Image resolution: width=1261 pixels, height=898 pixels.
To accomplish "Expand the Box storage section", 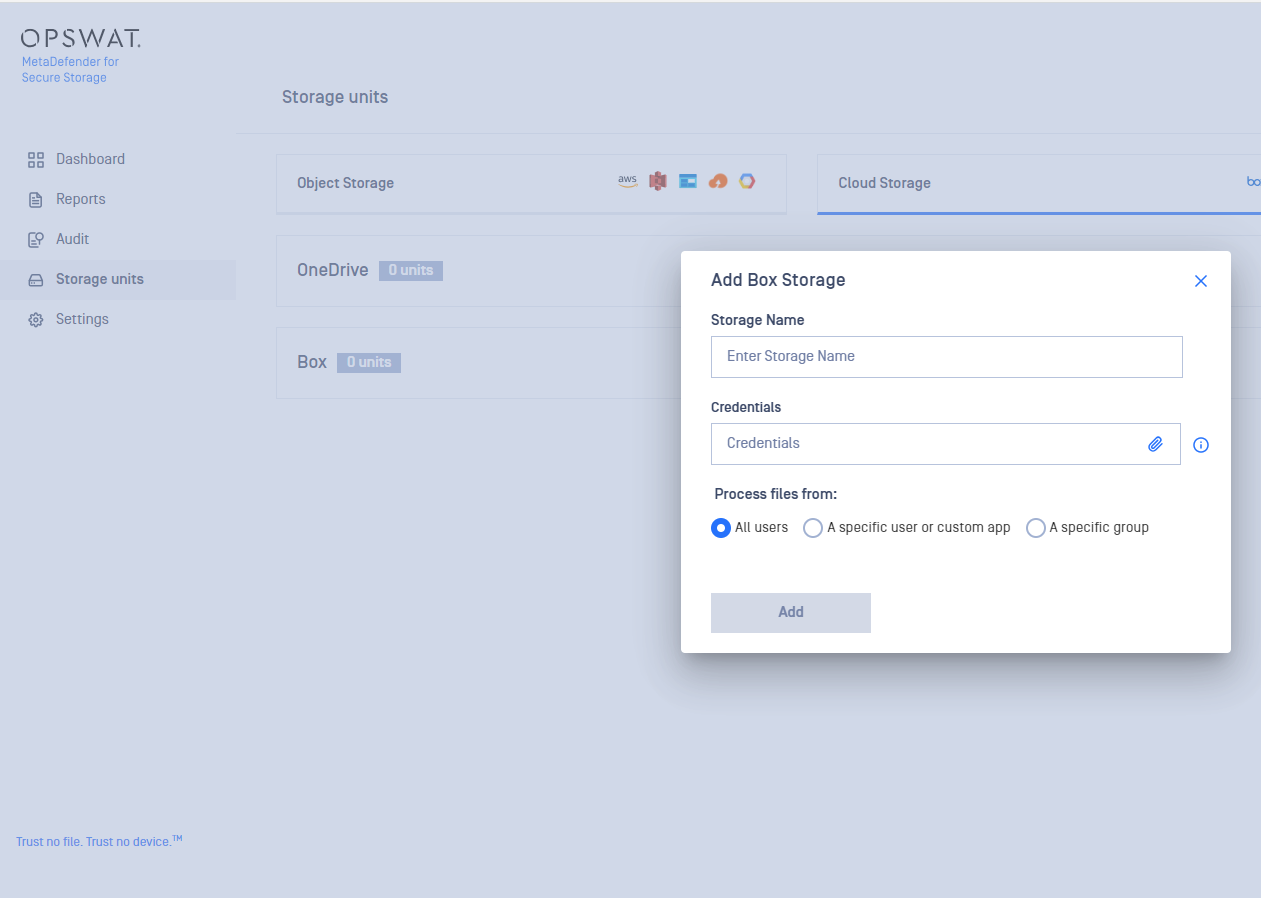I will click(x=478, y=363).
